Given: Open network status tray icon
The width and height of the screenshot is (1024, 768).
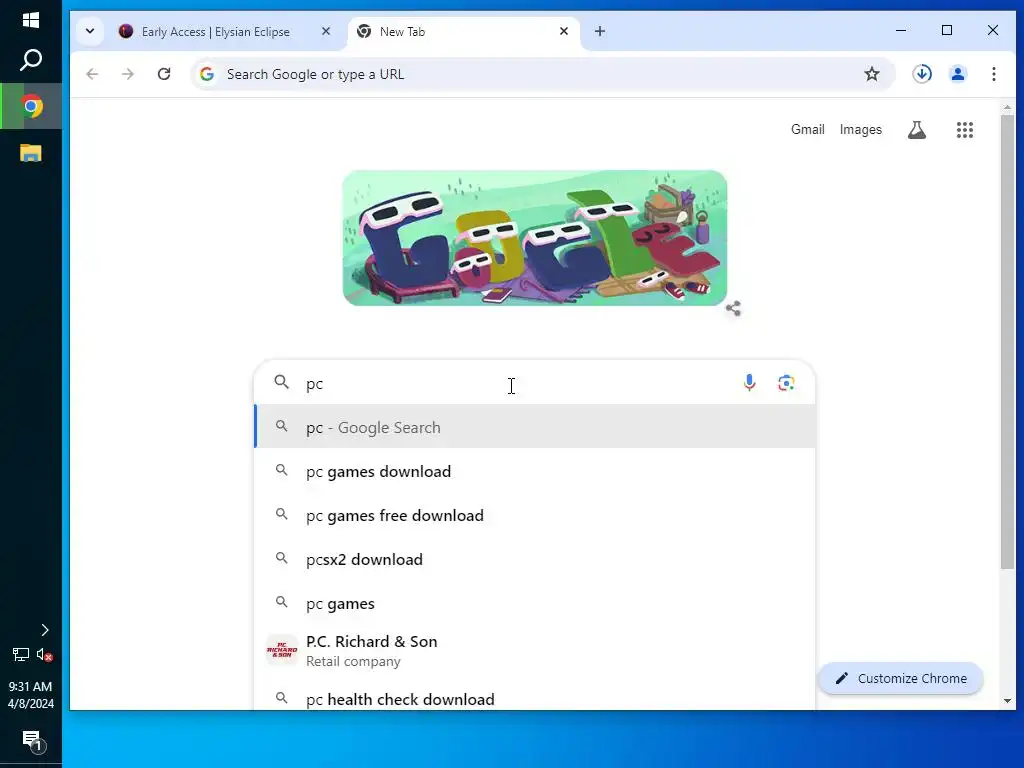Looking at the screenshot, I should 20,654.
